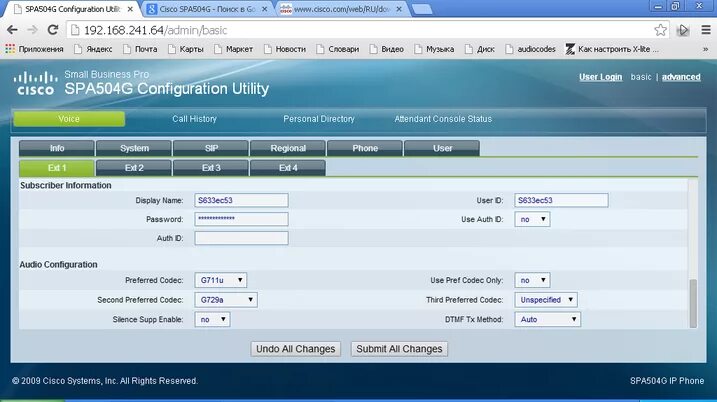This screenshot has width=717, height=402.
Task: Close the SPA504G Configuration Utility tab
Action: coord(130,9)
